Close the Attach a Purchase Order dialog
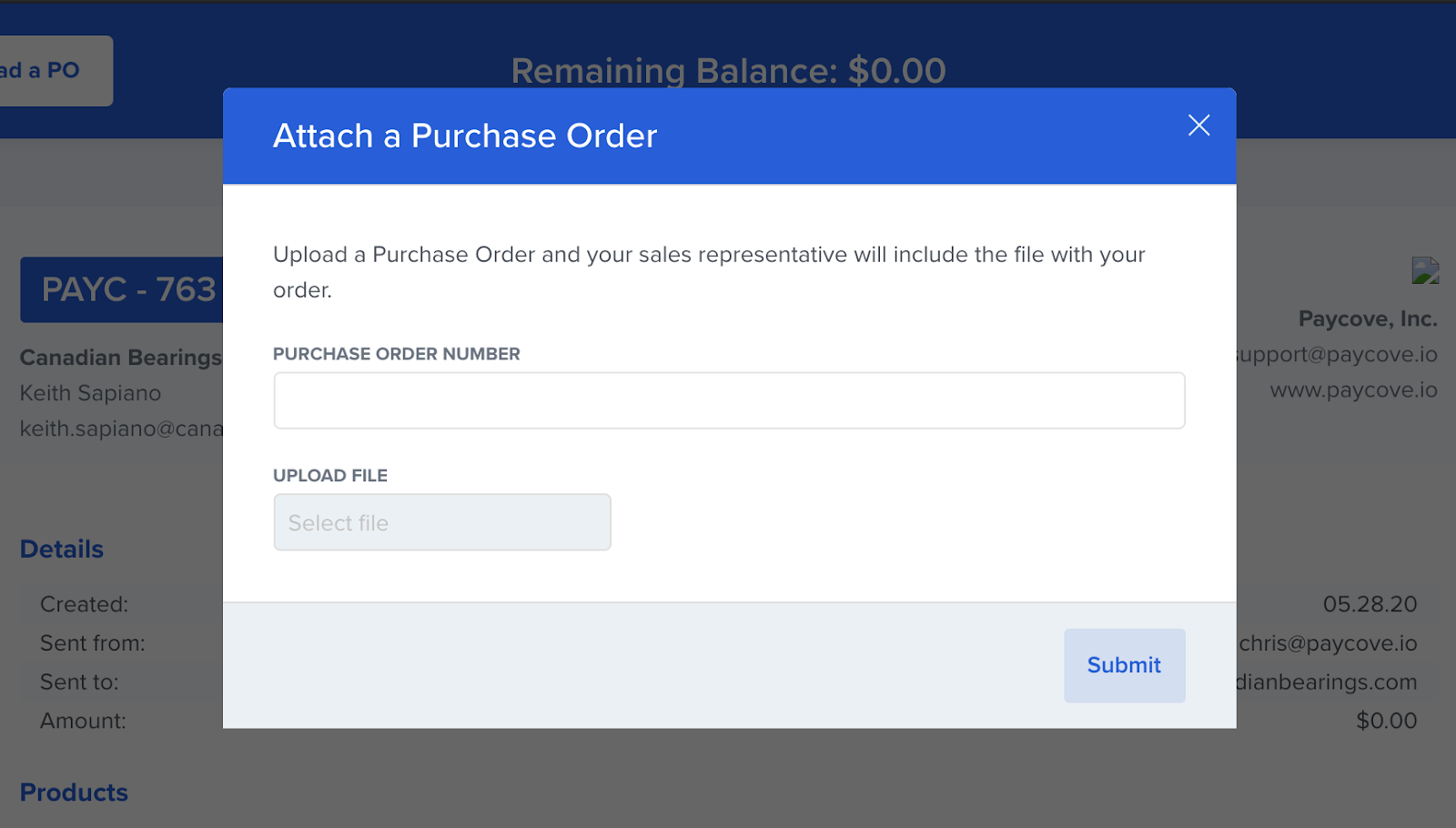The width and height of the screenshot is (1456, 828). (x=1198, y=126)
